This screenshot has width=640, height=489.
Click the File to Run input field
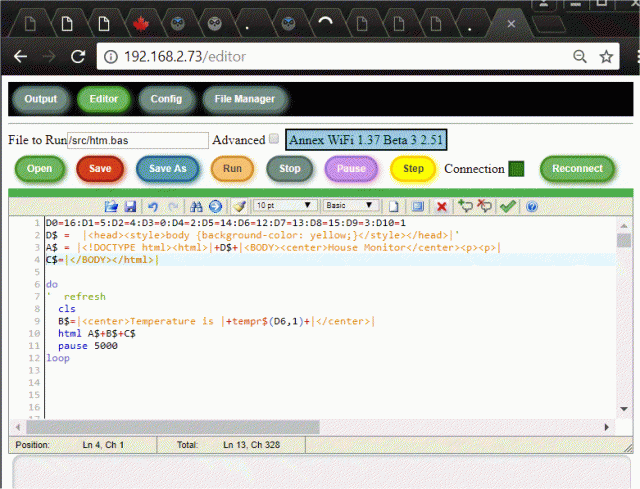click(x=138, y=141)
